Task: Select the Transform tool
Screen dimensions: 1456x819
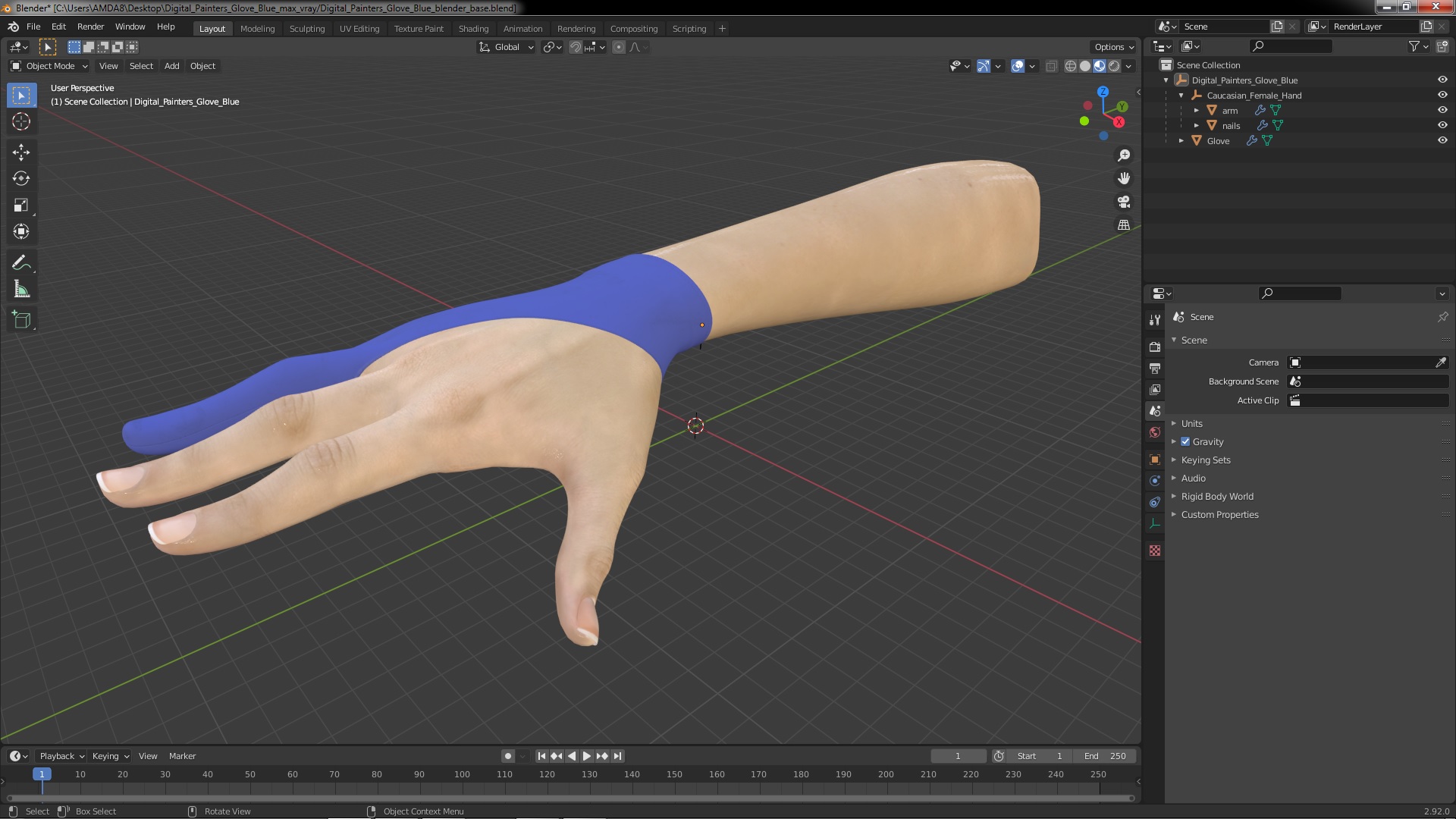Action: 21,232
